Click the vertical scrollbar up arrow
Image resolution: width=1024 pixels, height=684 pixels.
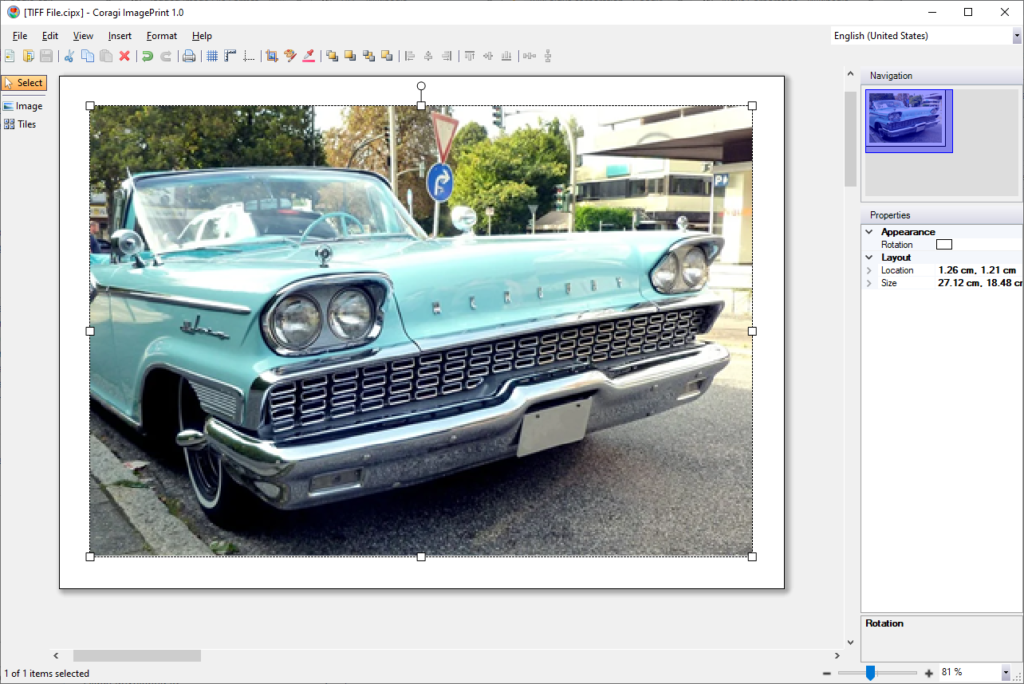[x=850, y=74]
